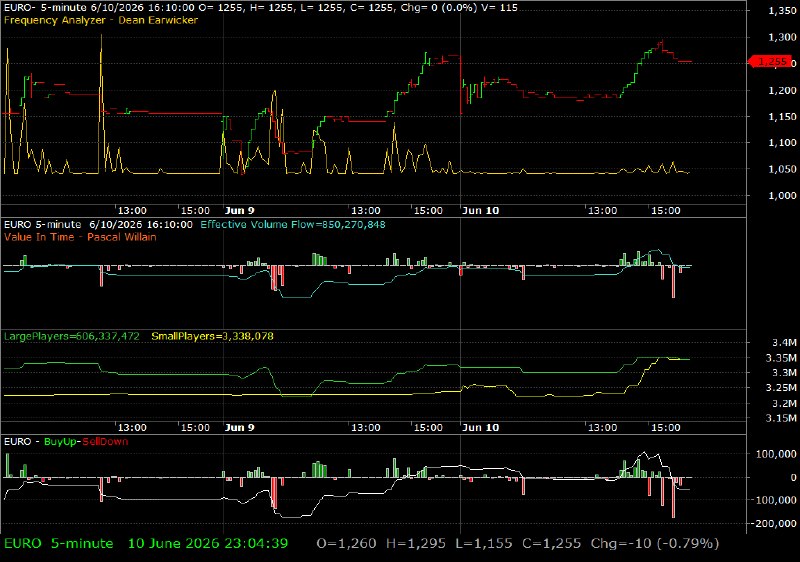Screen dimensions: 800x562
Task: Click the red 'SellDown' legend text
Action: click(105, 442)
